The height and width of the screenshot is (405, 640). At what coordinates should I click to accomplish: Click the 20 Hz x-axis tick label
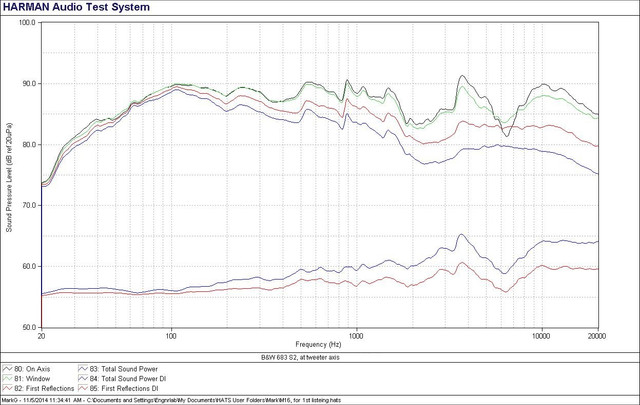coord(41,336)
